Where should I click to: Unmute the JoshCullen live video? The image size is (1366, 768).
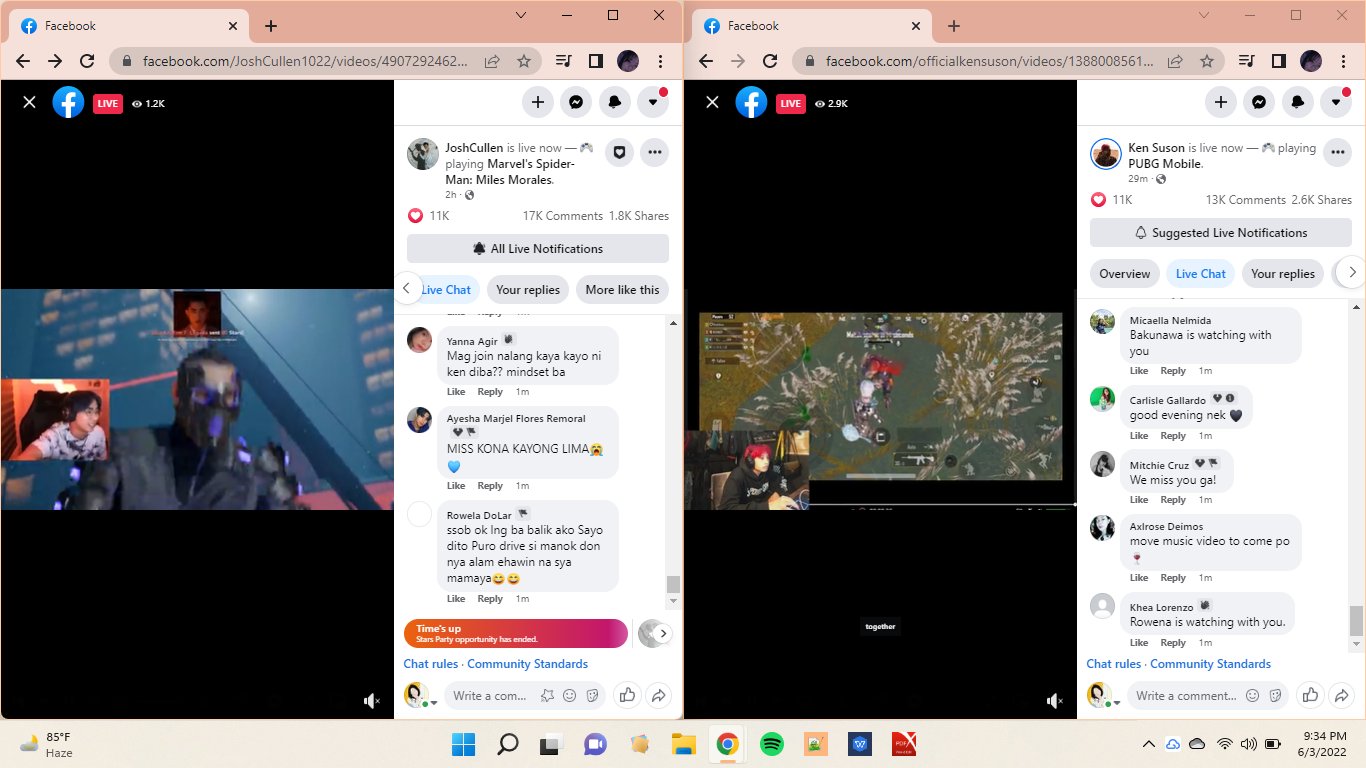(x=371, y=702)
